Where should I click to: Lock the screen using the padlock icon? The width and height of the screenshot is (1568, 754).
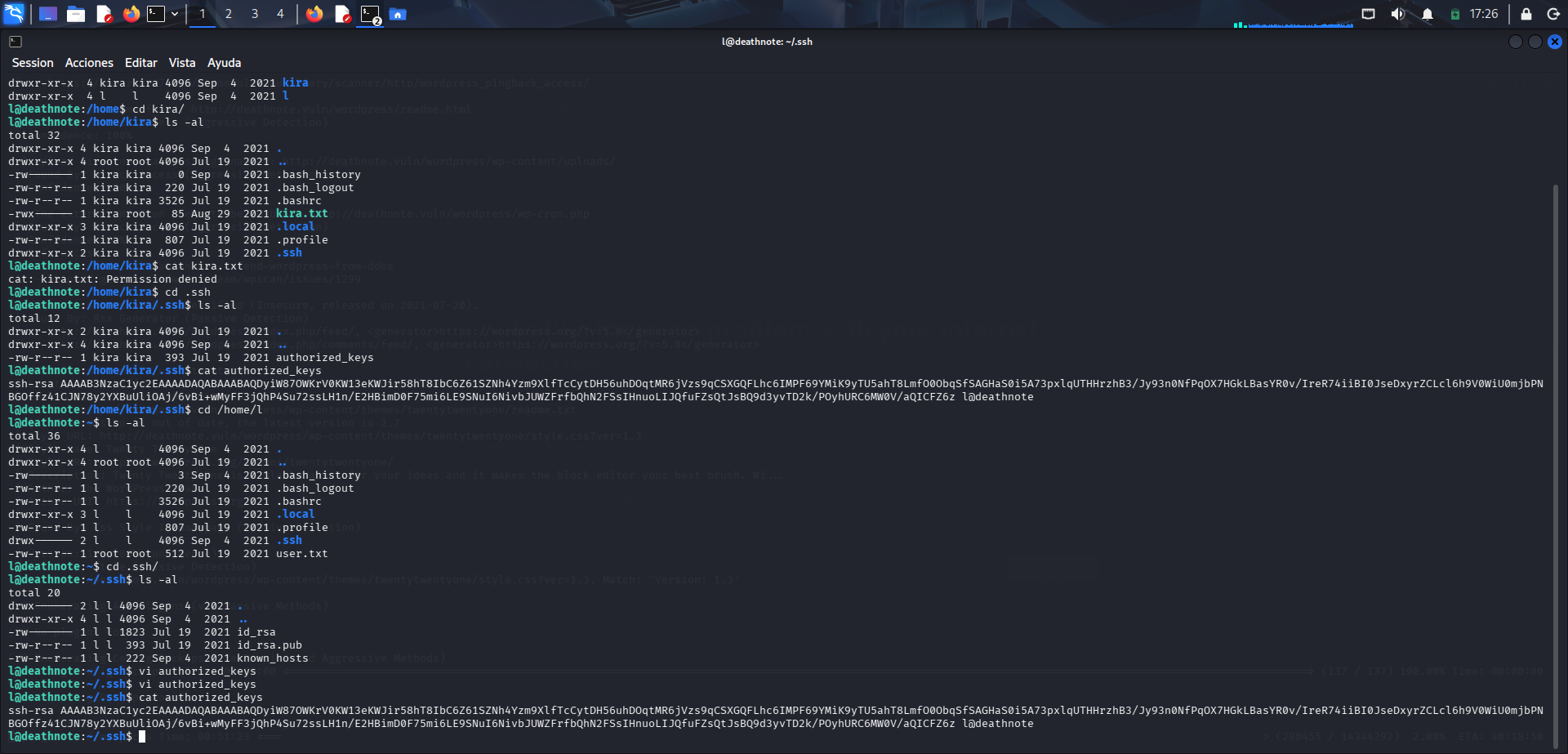1526,14
